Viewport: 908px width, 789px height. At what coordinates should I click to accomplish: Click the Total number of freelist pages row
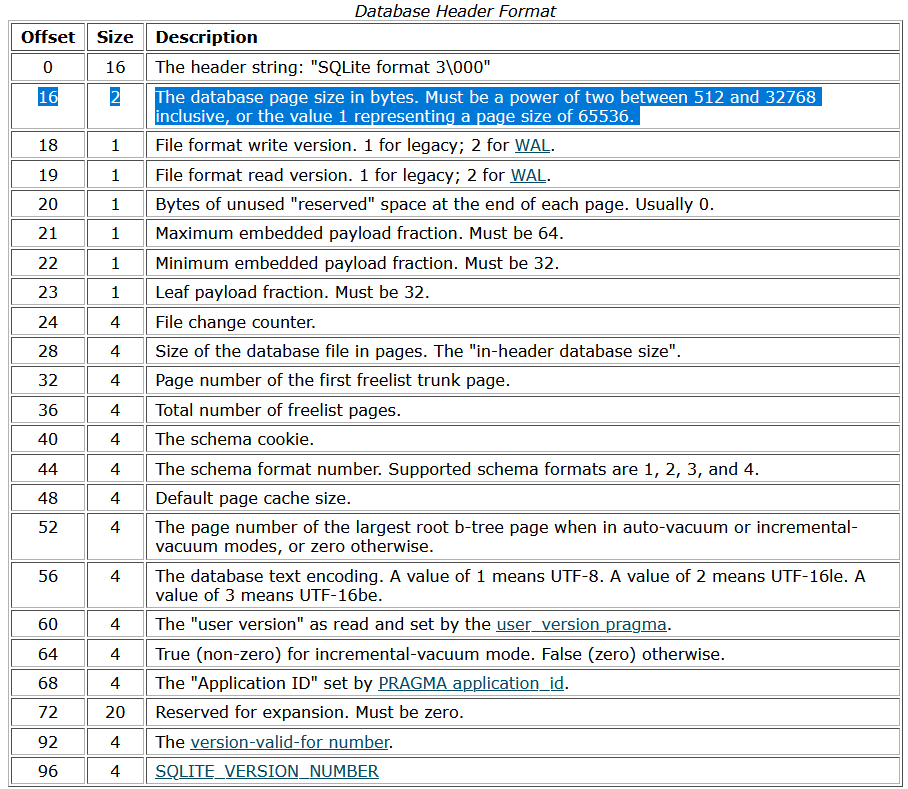pos(275,410)
